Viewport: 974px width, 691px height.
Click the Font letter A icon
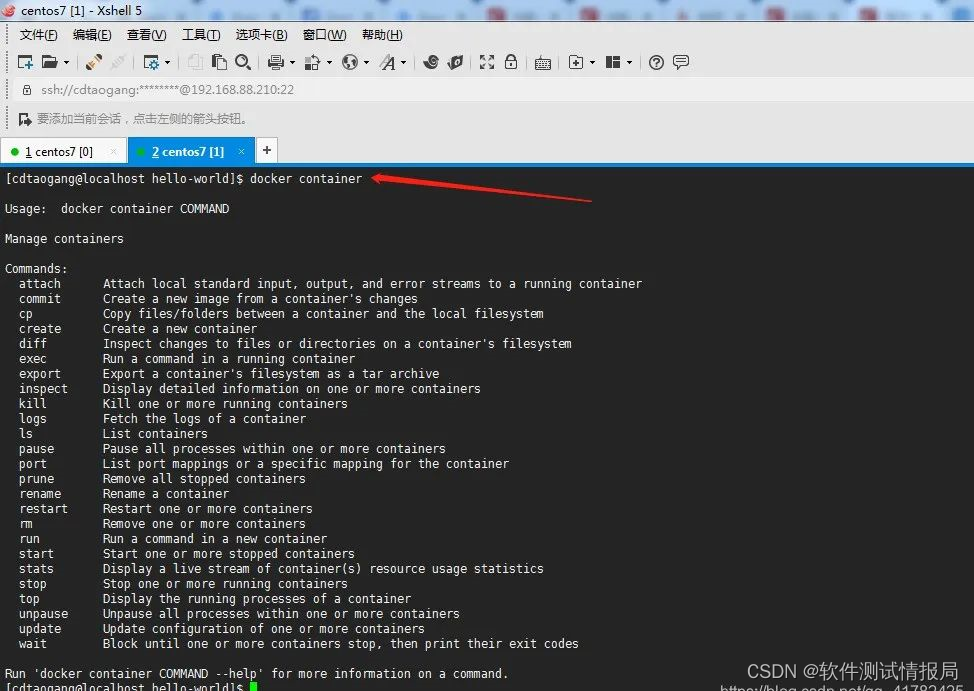(388, 62)
